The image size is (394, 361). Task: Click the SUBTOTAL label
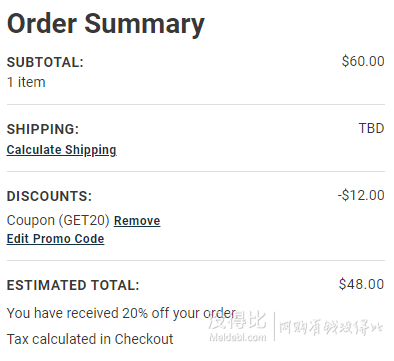45,62
